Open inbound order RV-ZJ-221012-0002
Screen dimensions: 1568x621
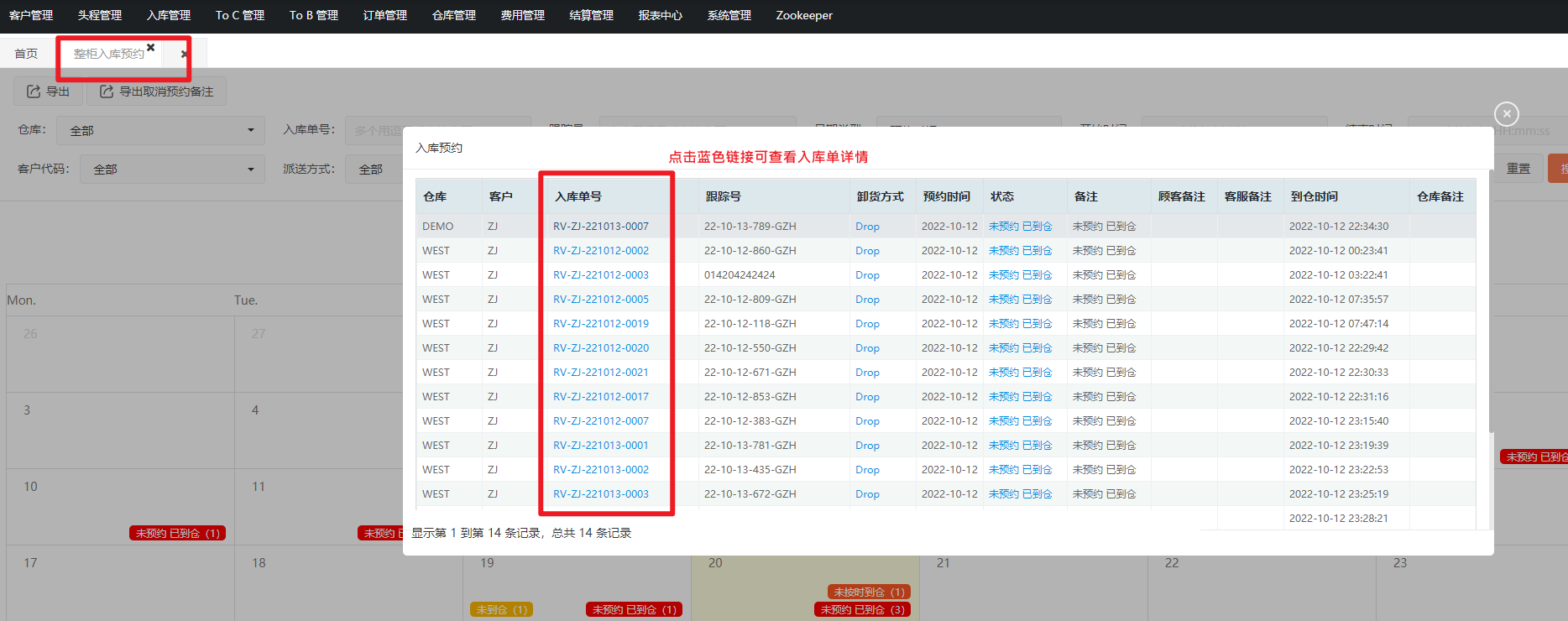(x=601, y=251)
